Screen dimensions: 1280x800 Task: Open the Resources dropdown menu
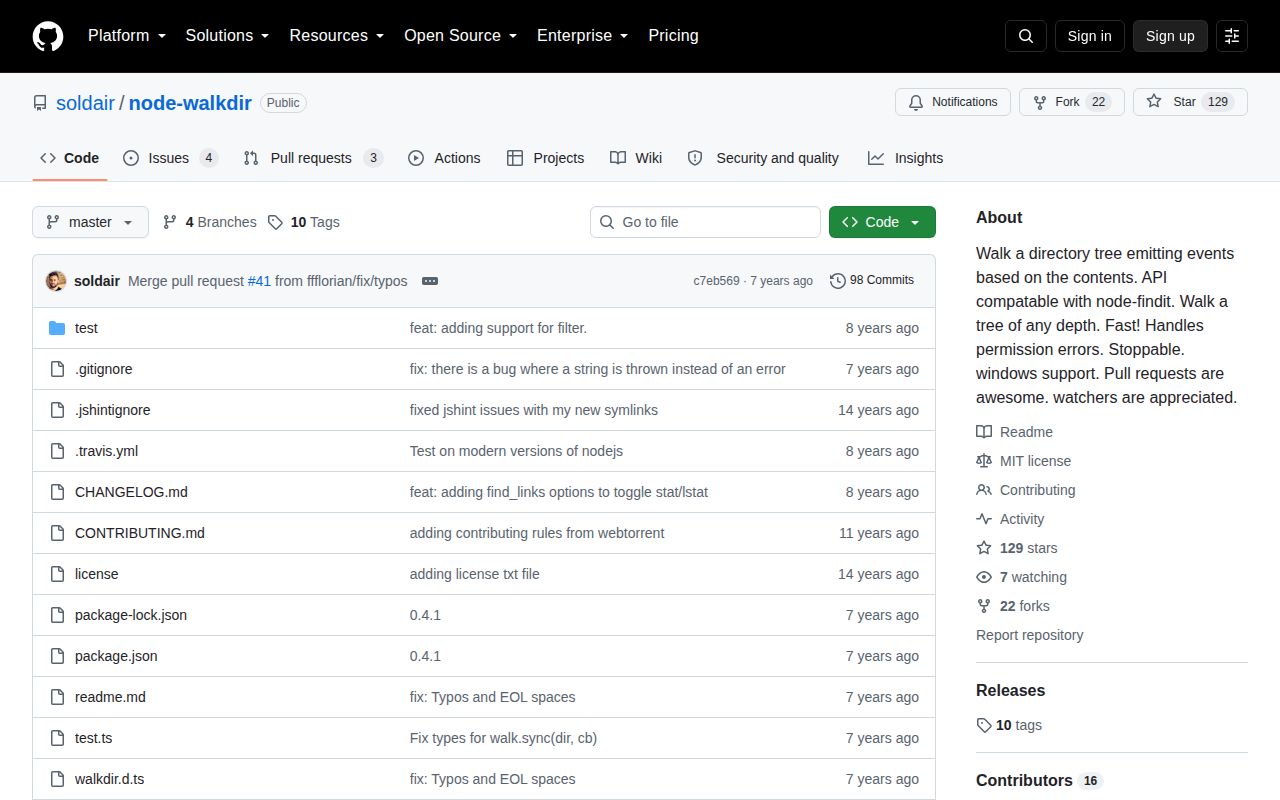[337, 36]
